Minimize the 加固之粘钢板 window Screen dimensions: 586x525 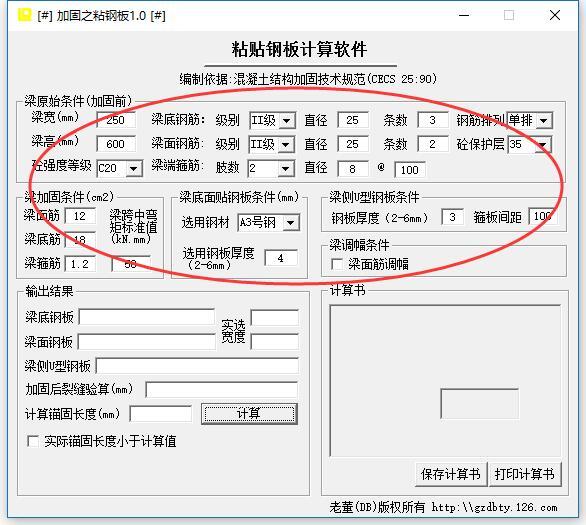(x=464, y=15)
